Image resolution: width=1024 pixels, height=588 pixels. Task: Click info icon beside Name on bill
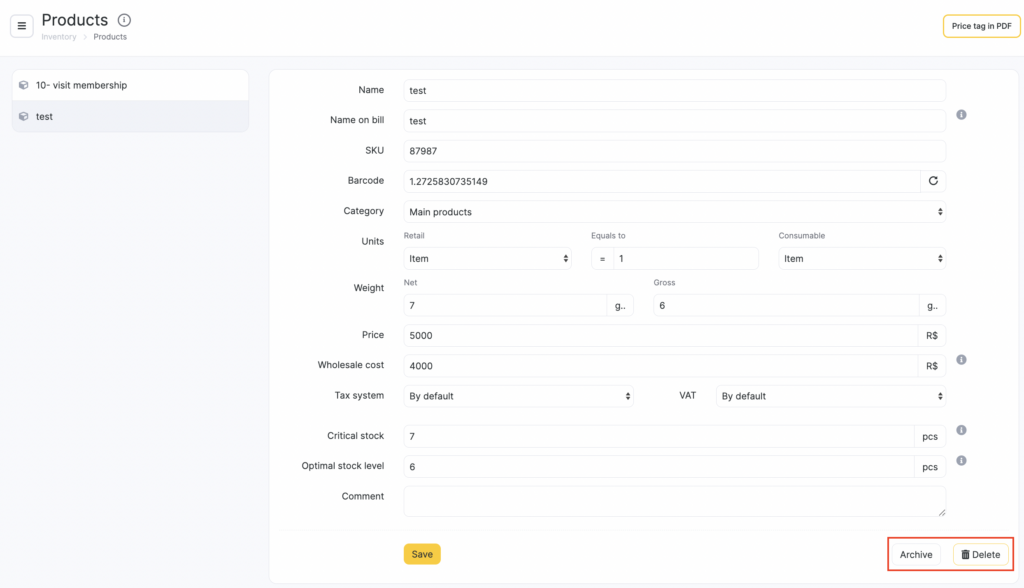[961, 115]
